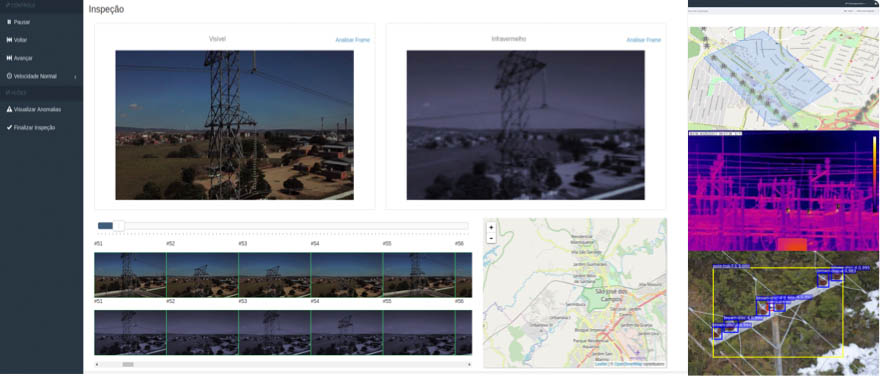The width and height of the screenshot is (890, 383).
Task: Open the OpenStreetMap attribution link
Action: click(x=627, y=364)
